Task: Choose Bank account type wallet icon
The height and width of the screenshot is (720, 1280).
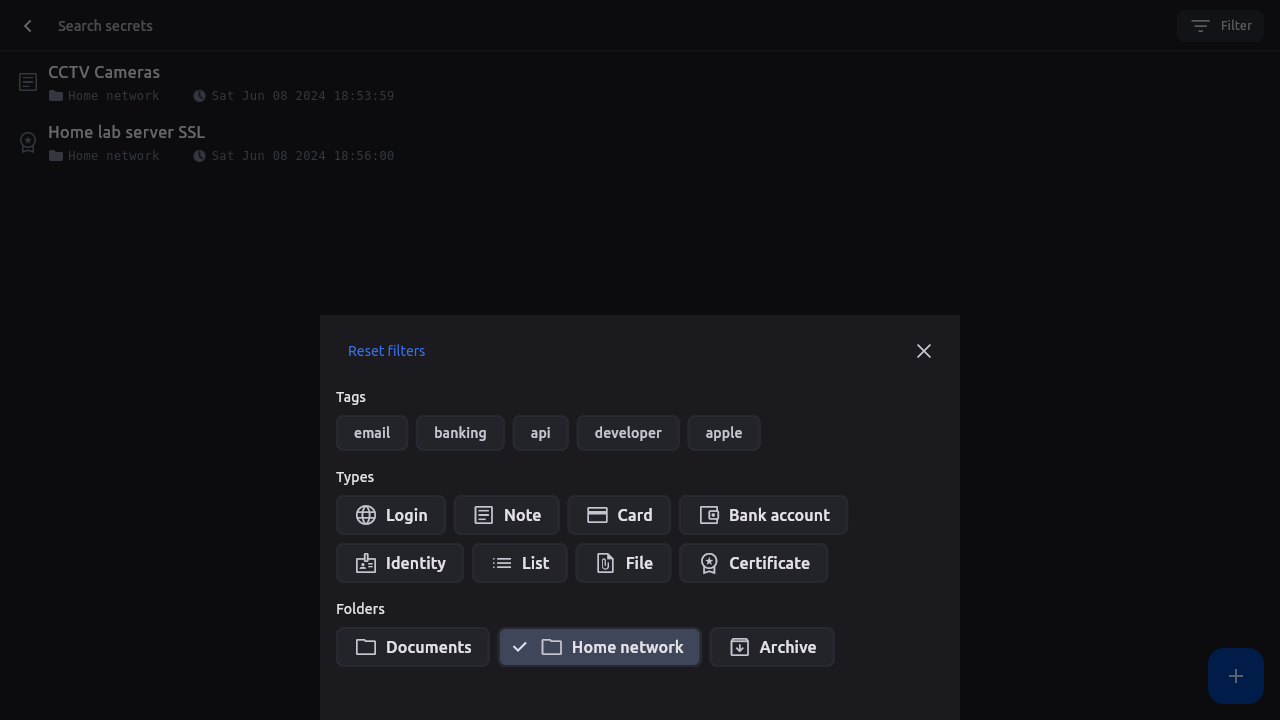Action: tap(709, 515)
